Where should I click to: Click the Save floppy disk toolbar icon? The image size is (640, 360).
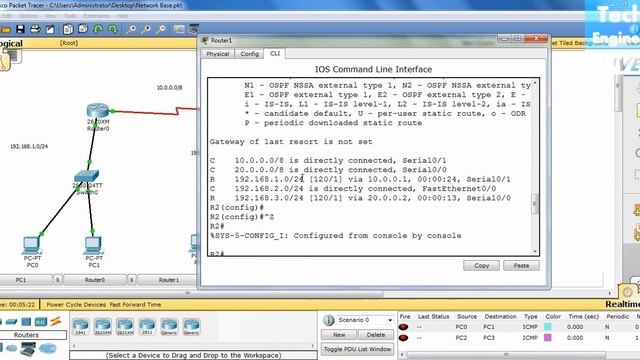click(x=20, y=29)
